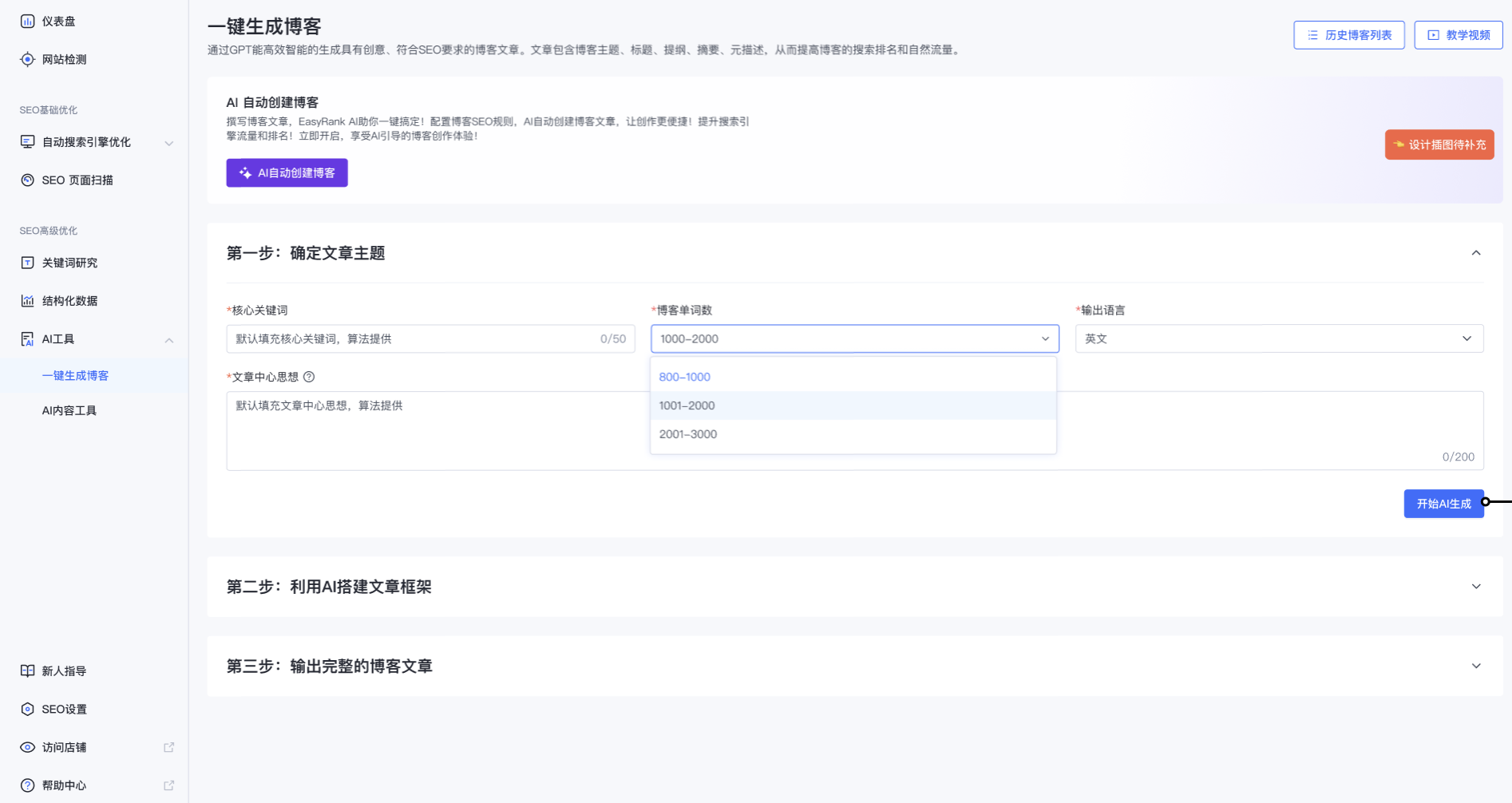Click the 关键词研究 icon
Image resolution: width=1512 pixels, height=803 pixels.
pyautogui.click(x=27, y=263)
